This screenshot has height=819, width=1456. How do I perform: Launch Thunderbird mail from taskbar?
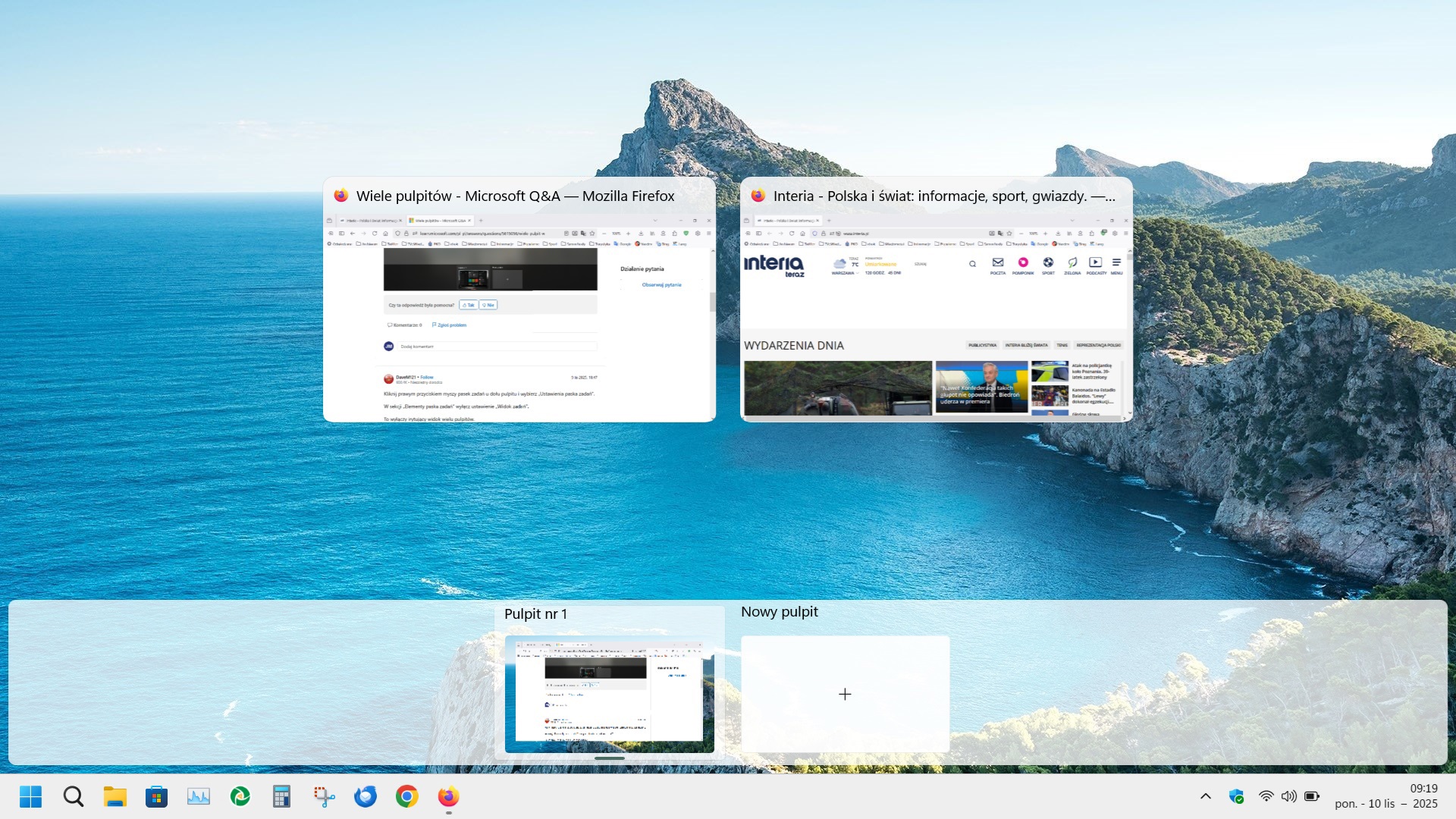[x=366, y=796]
